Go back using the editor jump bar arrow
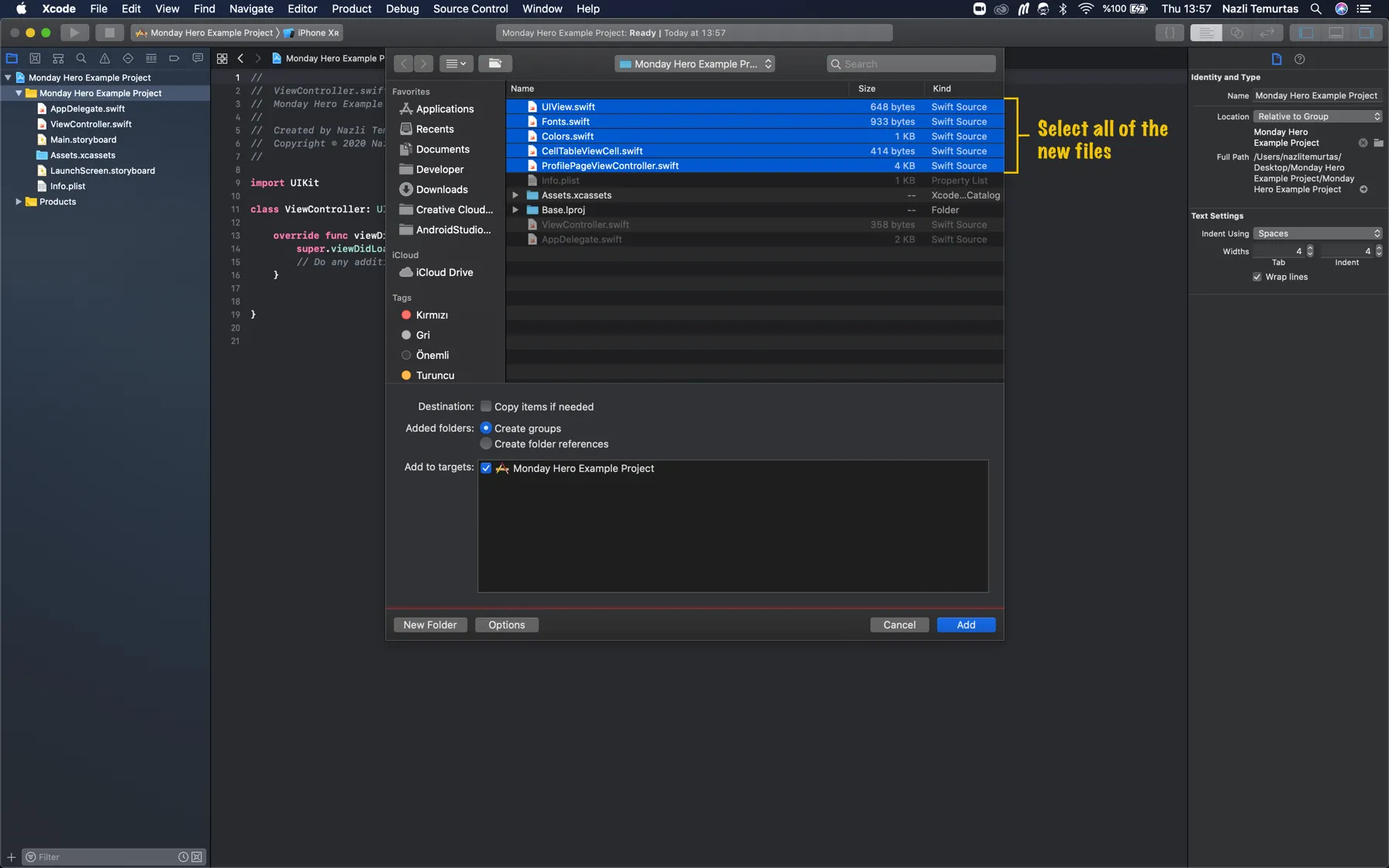This screenshot has width=1389, height=868. click(x=240, y=58)
